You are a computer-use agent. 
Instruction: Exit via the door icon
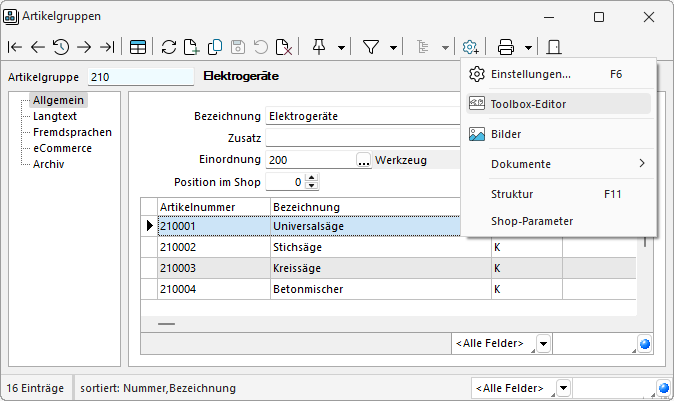coord(555,47)
